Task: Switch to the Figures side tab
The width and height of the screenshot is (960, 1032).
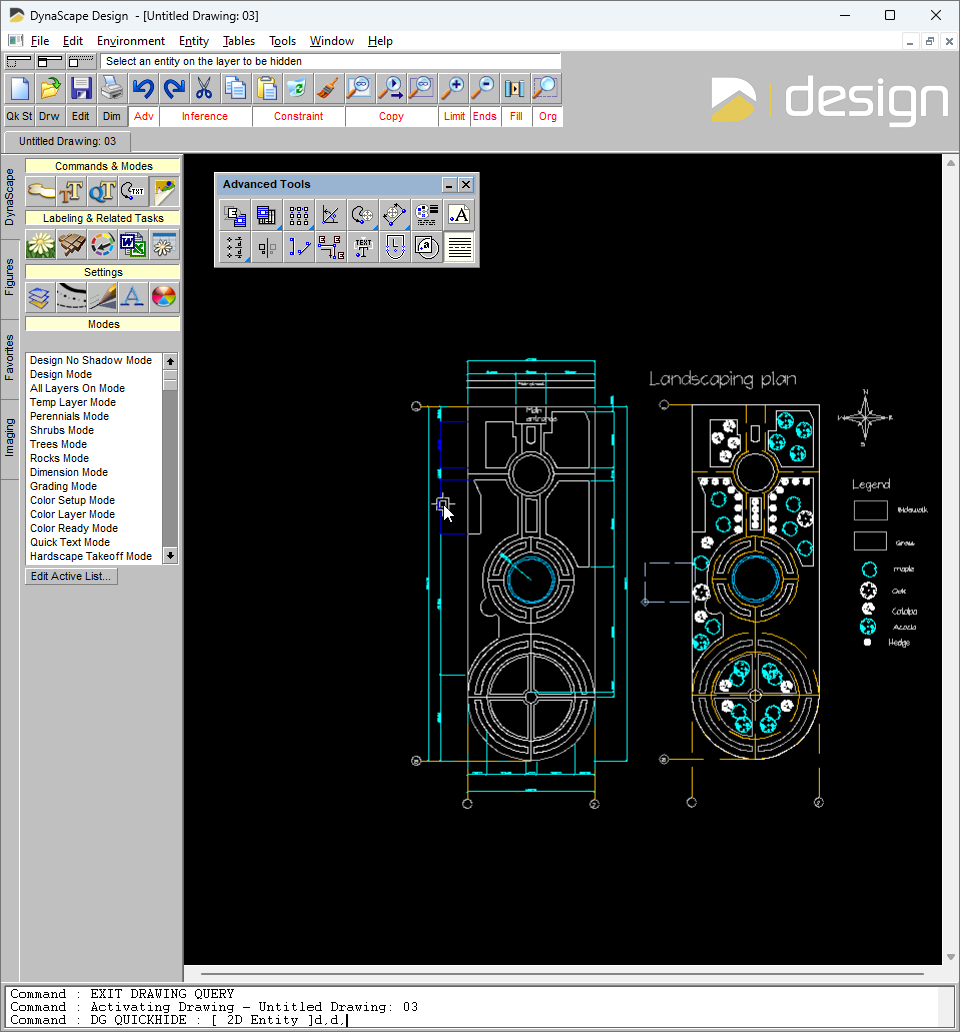Action: point(10,276)
